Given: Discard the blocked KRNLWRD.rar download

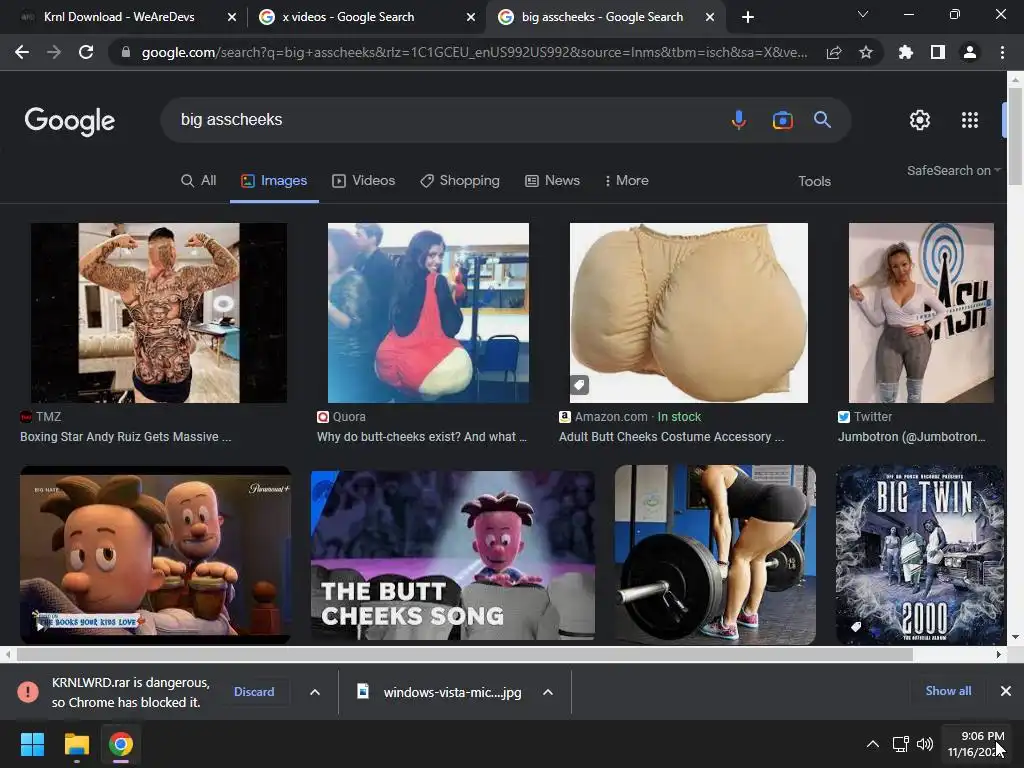Looking at the screenshot, I should tap(254, 692).
